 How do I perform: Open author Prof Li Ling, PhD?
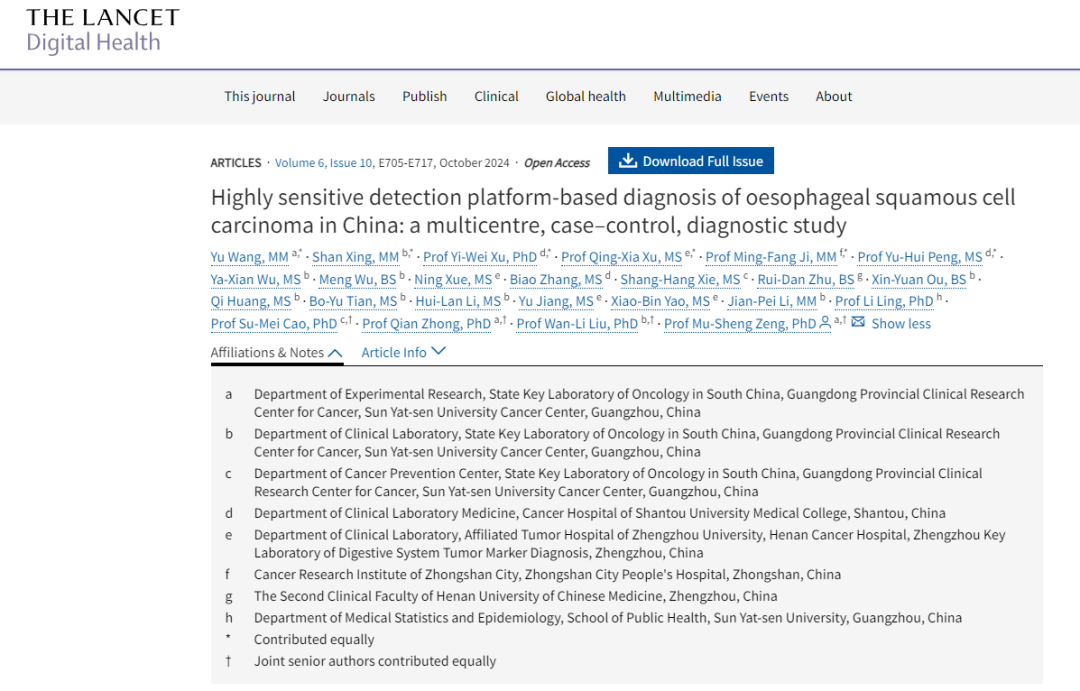tap(884, 302)
